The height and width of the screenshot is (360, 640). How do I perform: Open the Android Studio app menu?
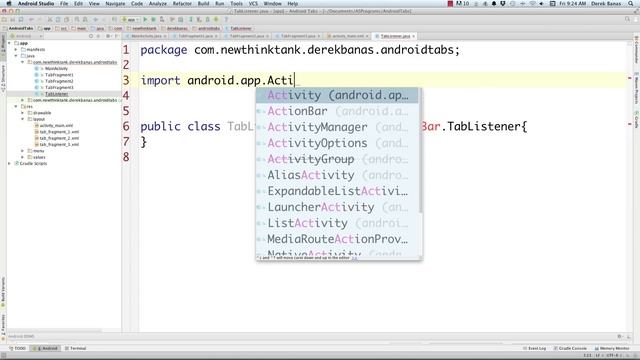coord(36,3)
